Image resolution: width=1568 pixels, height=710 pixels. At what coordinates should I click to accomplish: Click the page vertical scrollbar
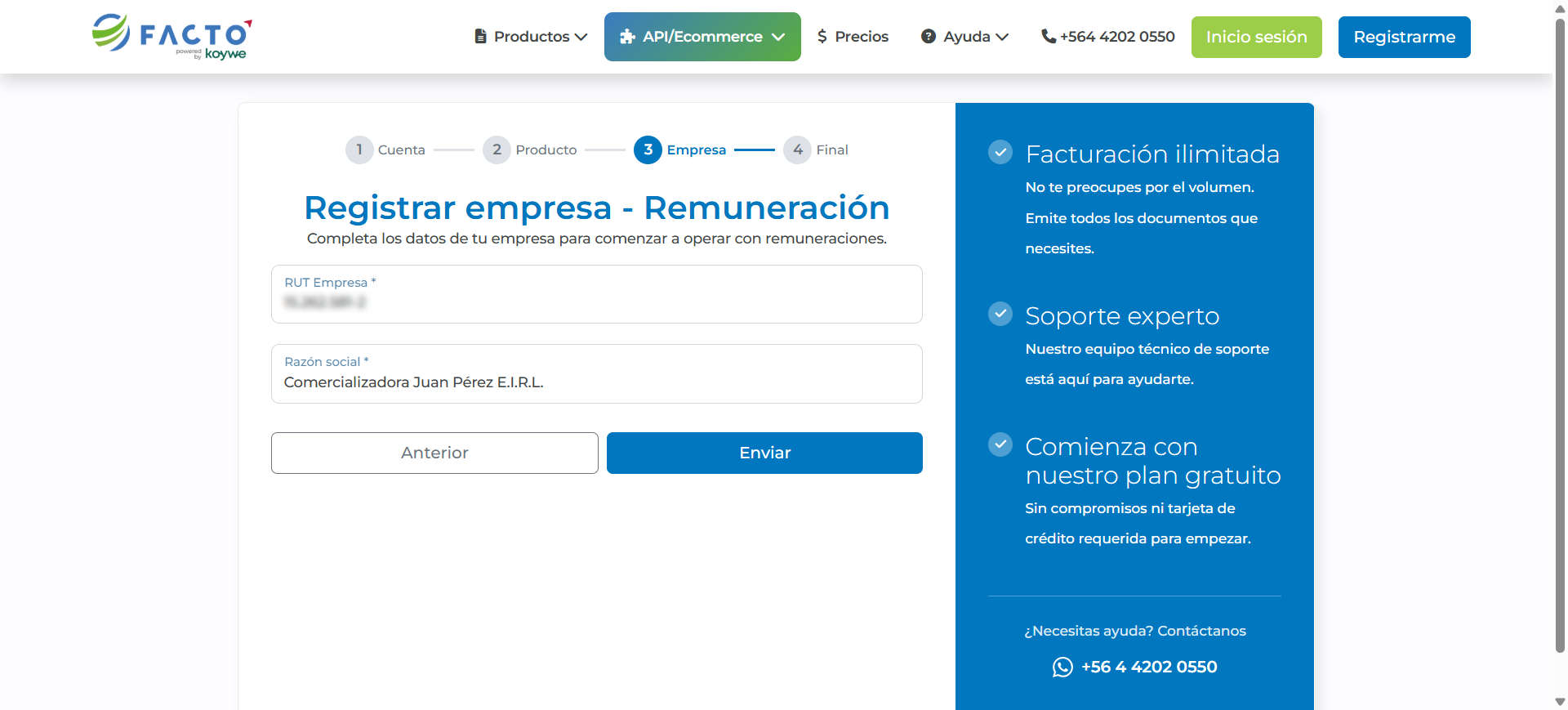click(1560, 335)
